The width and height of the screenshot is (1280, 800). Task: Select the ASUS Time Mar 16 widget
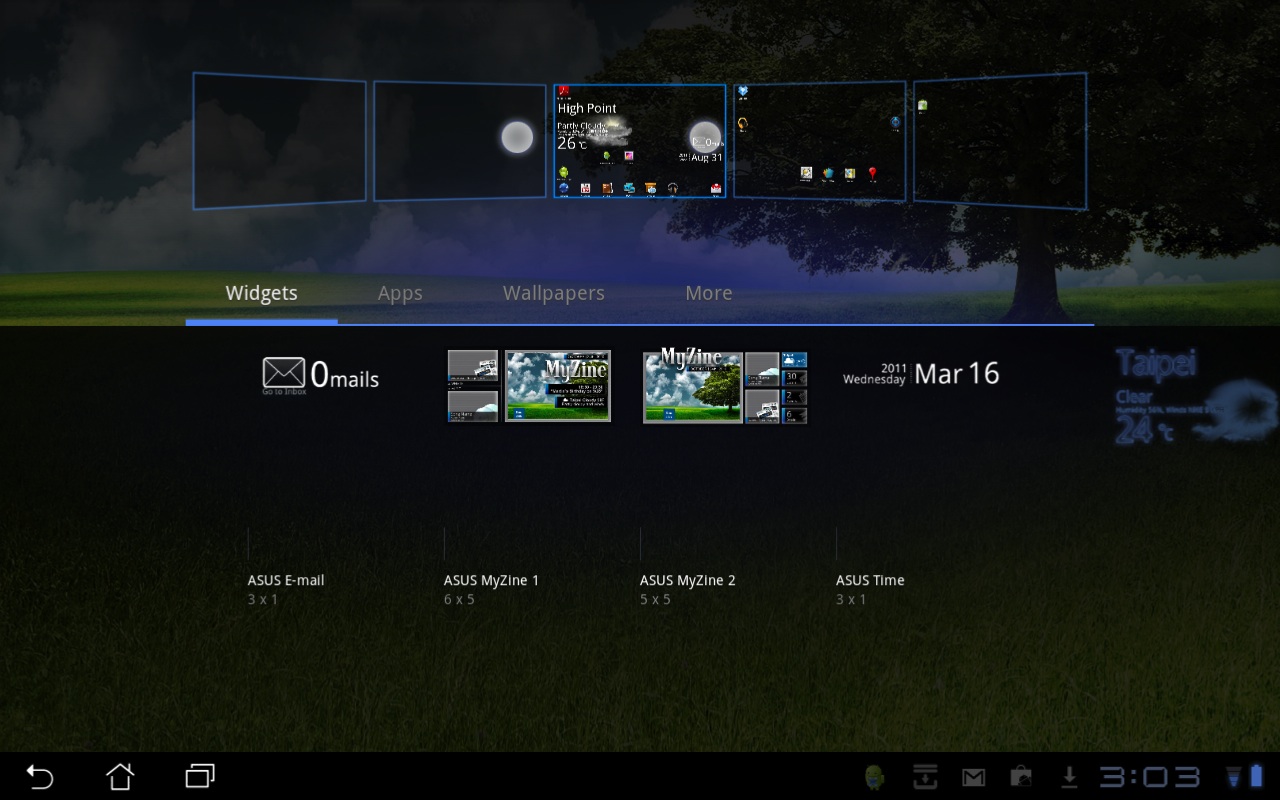click(x=921, y=374)
